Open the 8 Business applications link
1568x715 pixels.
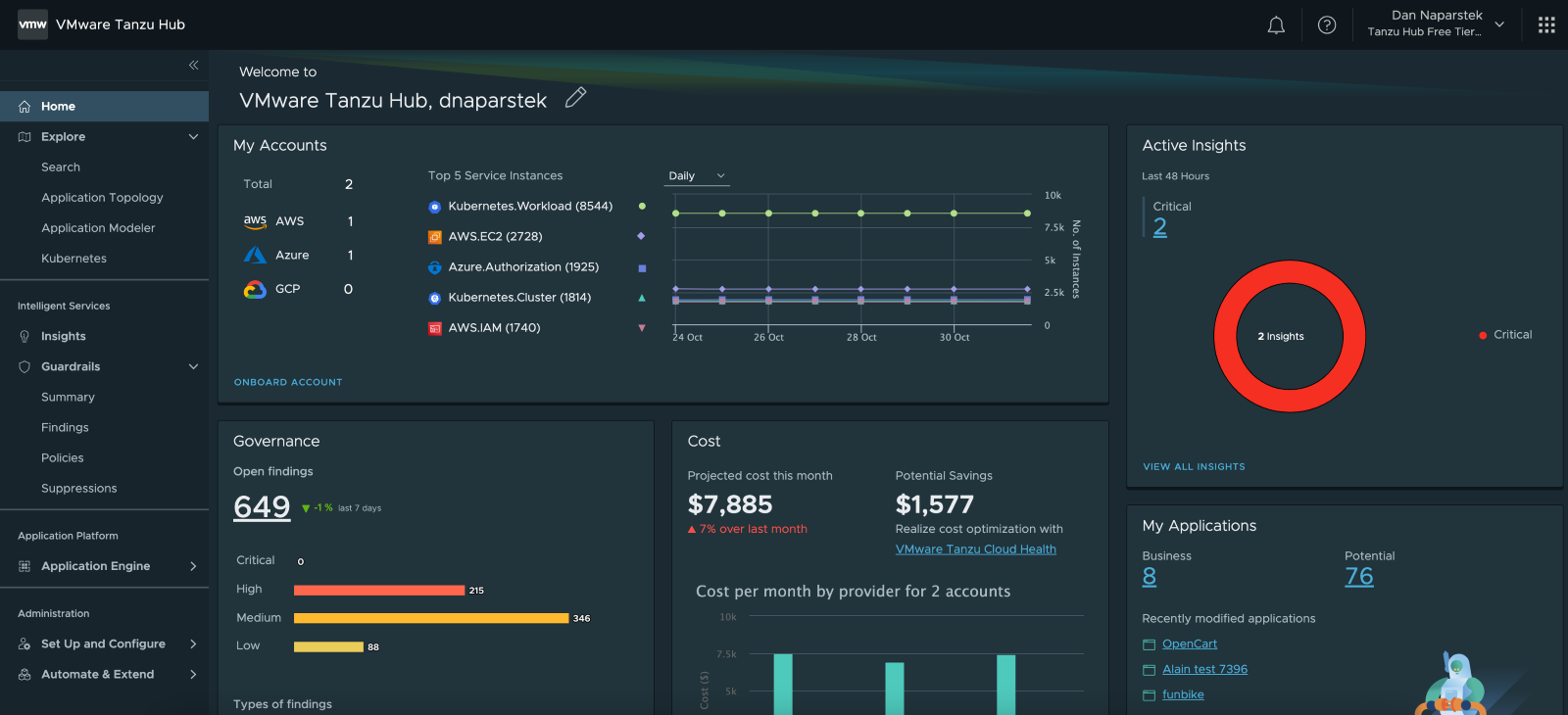pyautogui.click(x=1150, y=577)
